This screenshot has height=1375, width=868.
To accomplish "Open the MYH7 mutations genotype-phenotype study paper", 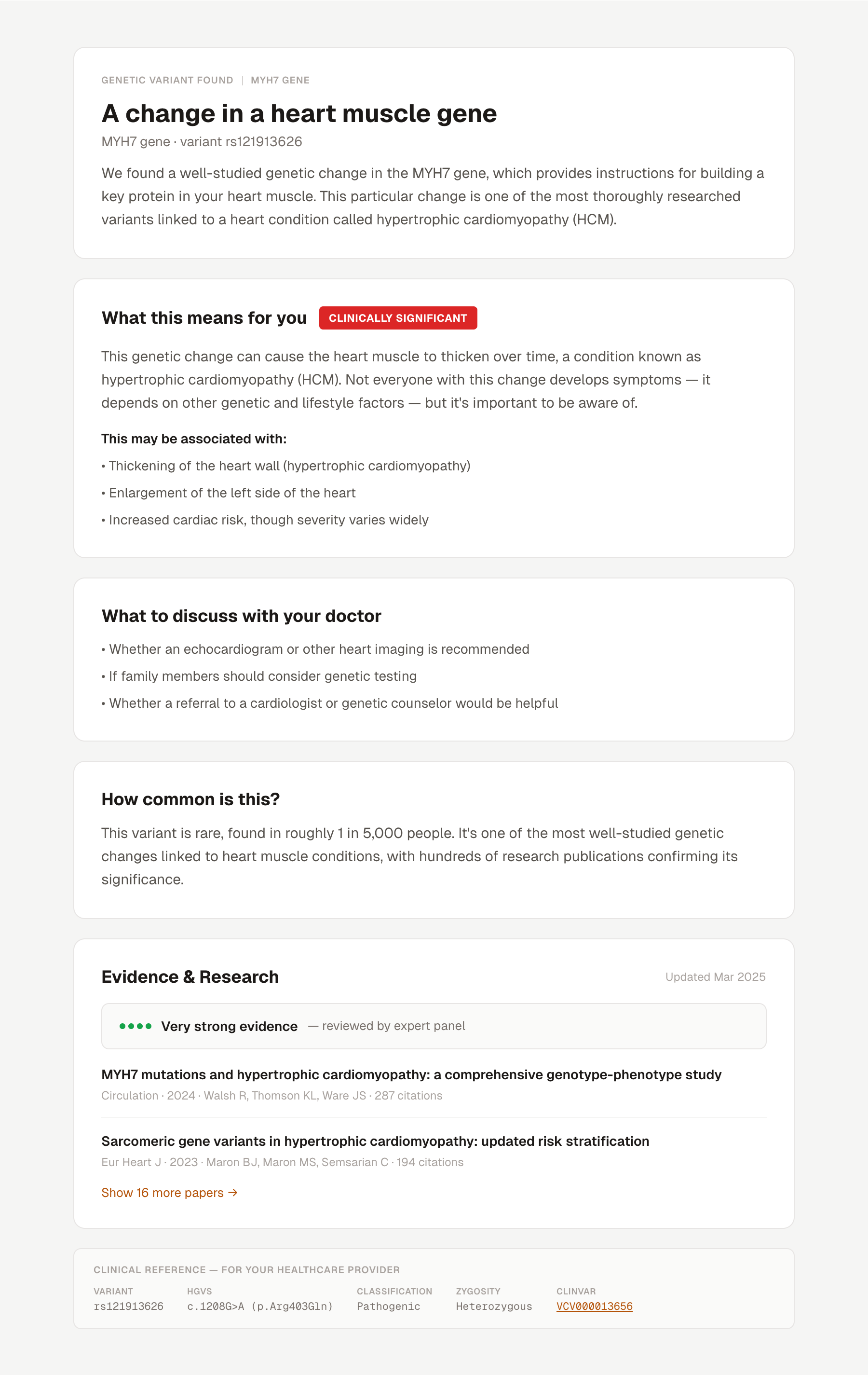I will [x=411, y=1074].
